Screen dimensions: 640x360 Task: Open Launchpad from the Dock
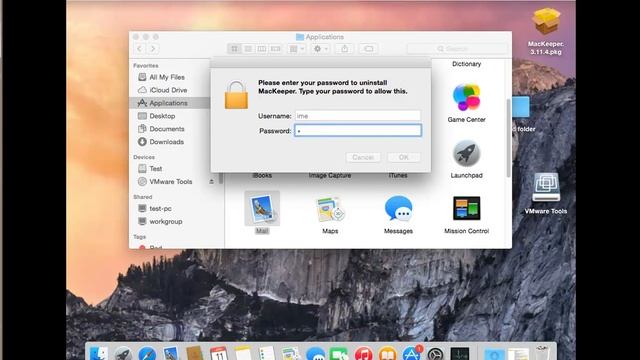(123, 353)
